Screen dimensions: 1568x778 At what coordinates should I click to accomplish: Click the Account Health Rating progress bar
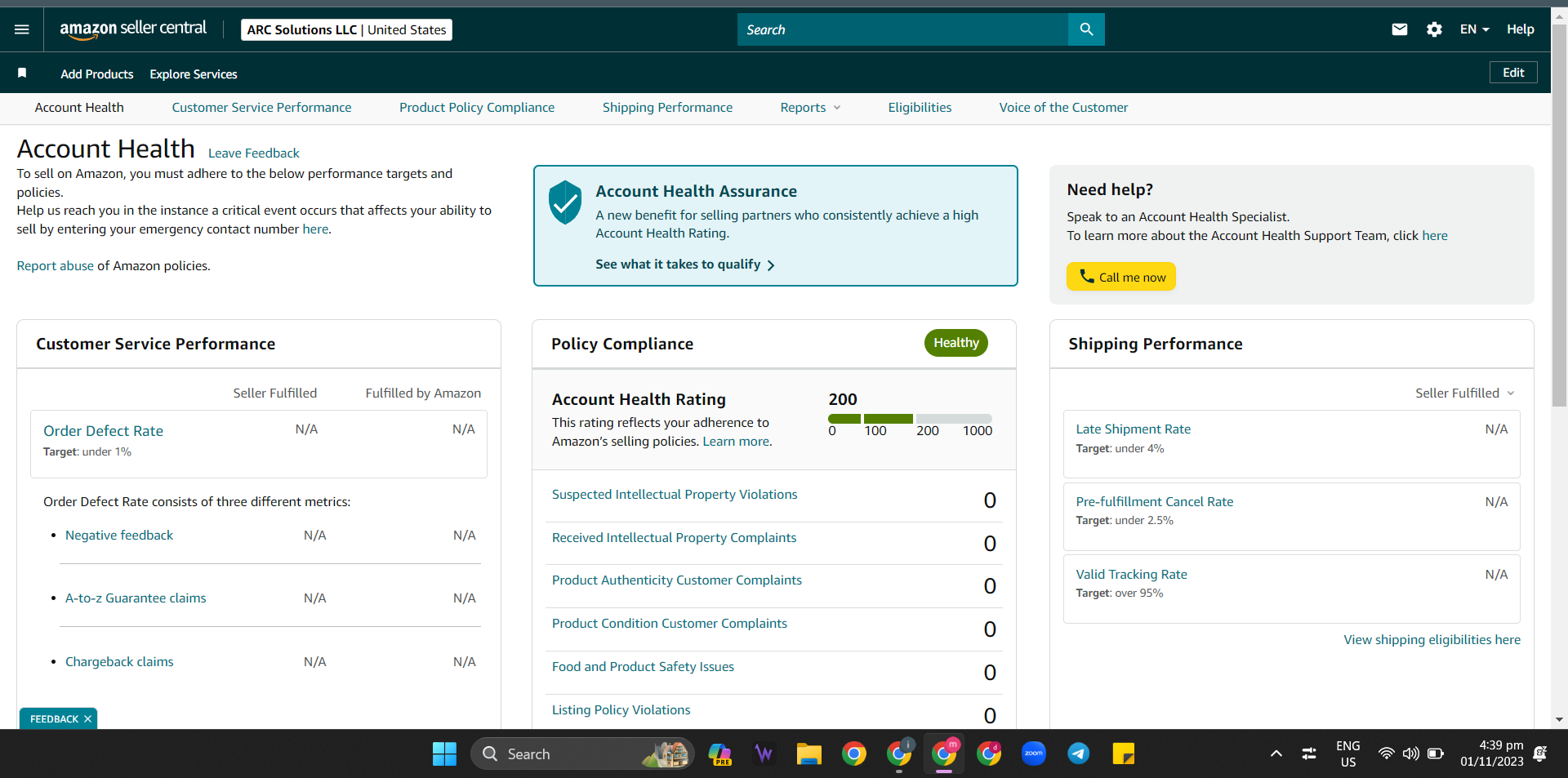tap(910, 419)
